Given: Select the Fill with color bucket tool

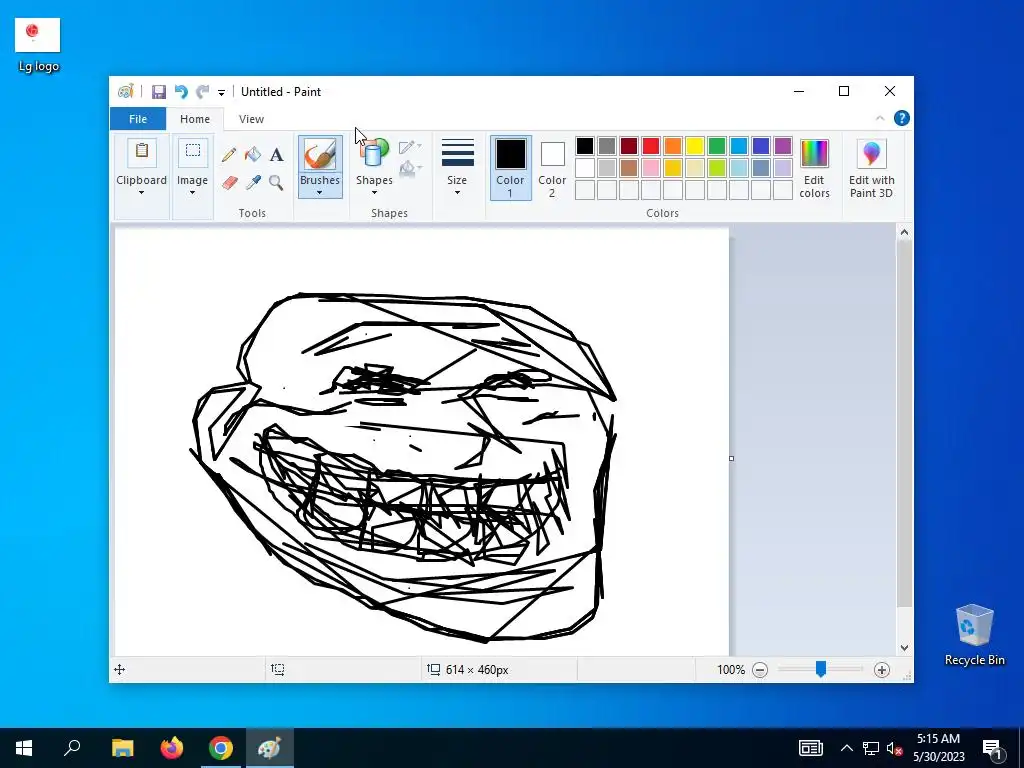Looking at the screenshot, I should tap(253, 155).
